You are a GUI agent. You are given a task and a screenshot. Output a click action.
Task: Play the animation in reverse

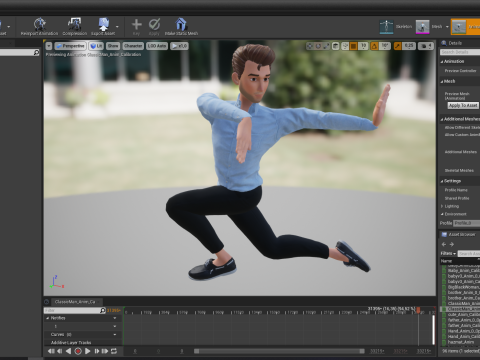68,351
